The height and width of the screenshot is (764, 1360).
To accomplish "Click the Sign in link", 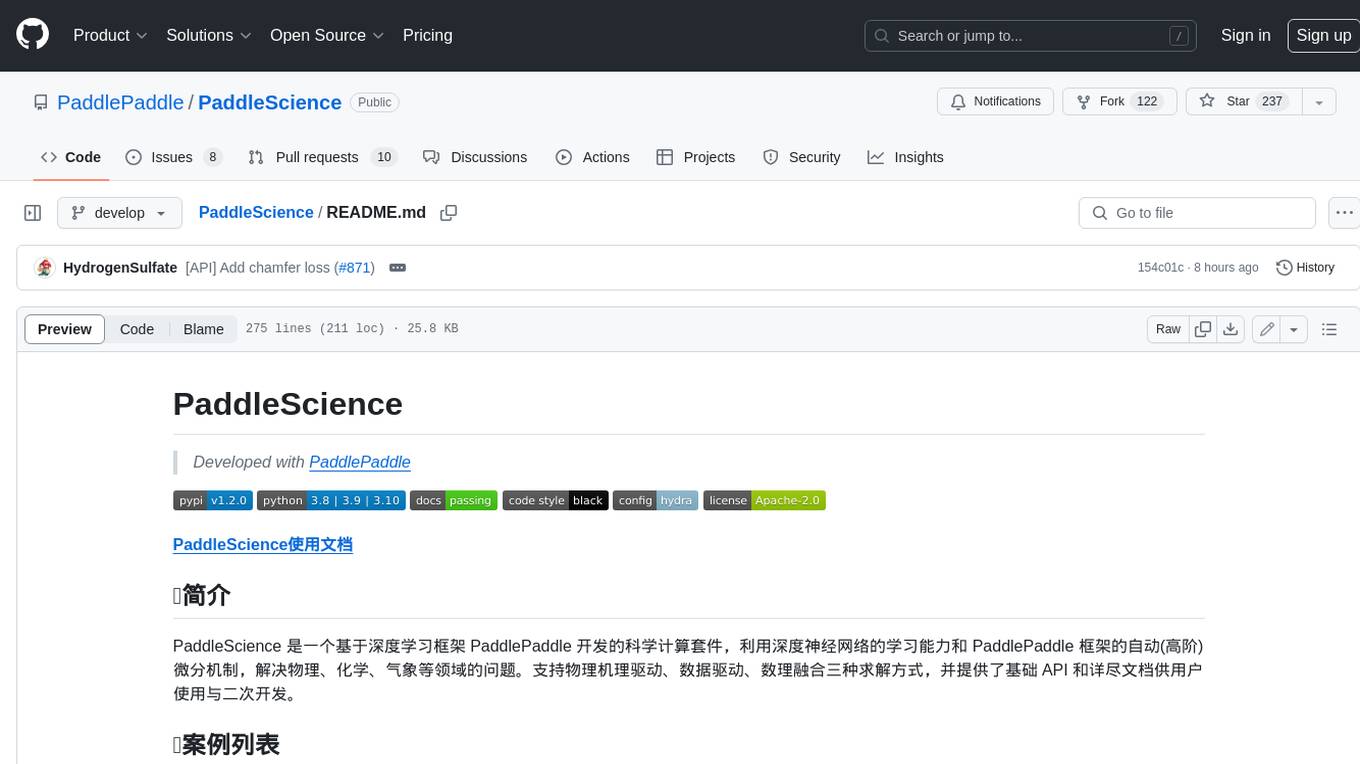I will coord(1245,35).
